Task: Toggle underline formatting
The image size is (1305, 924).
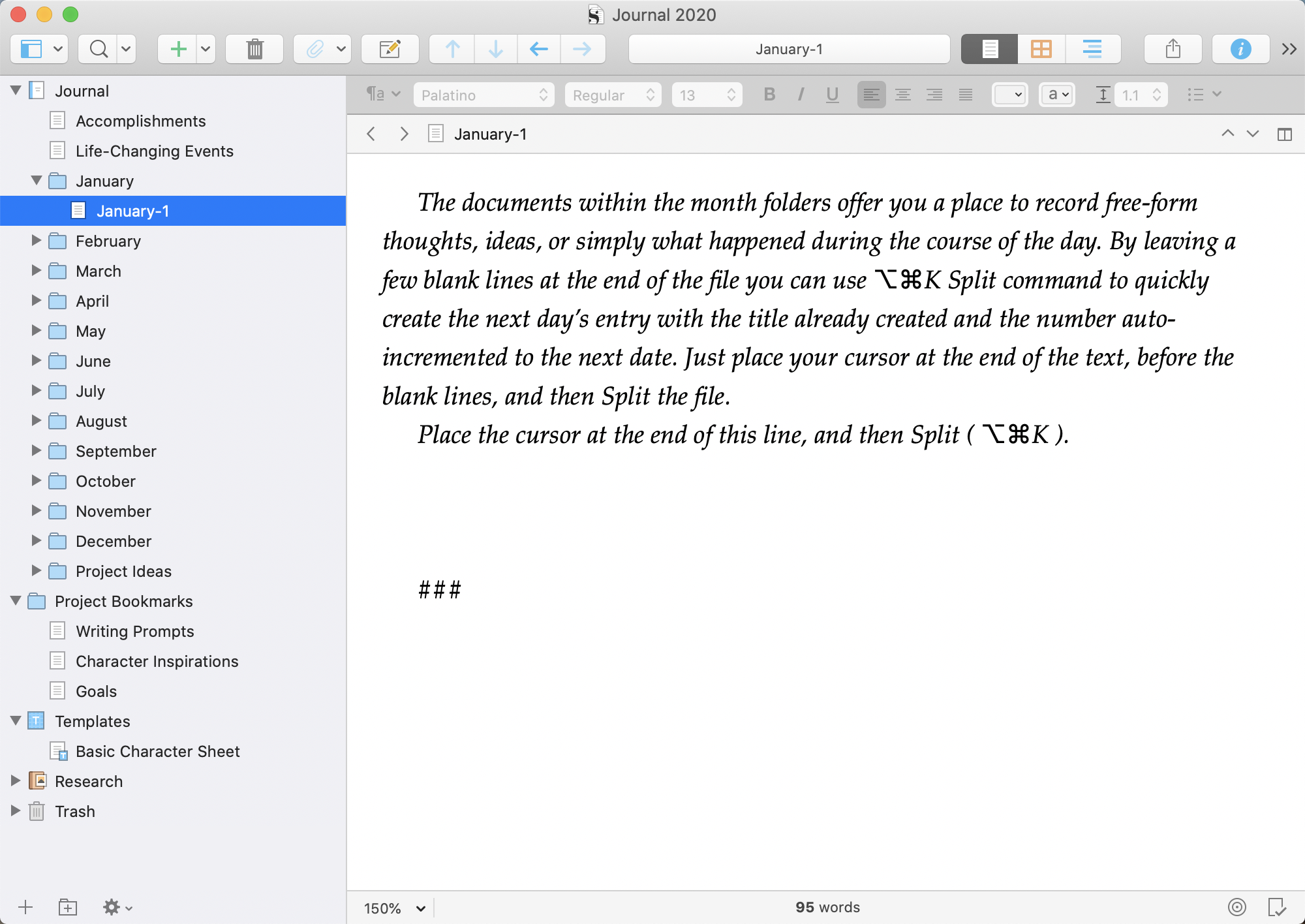Action: tap(832, 95)
